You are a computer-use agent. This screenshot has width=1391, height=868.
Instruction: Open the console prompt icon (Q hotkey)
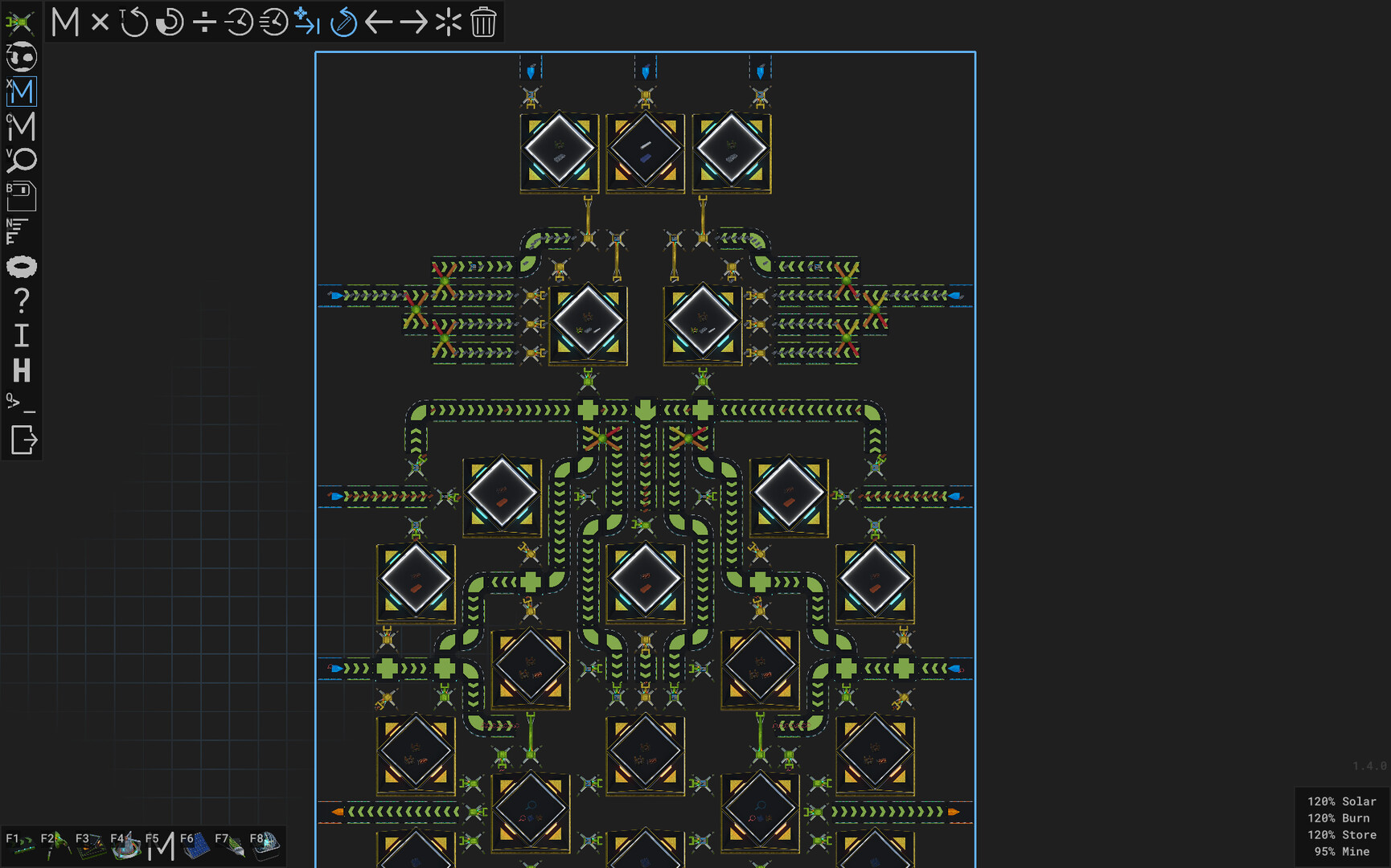pos(20,403)
